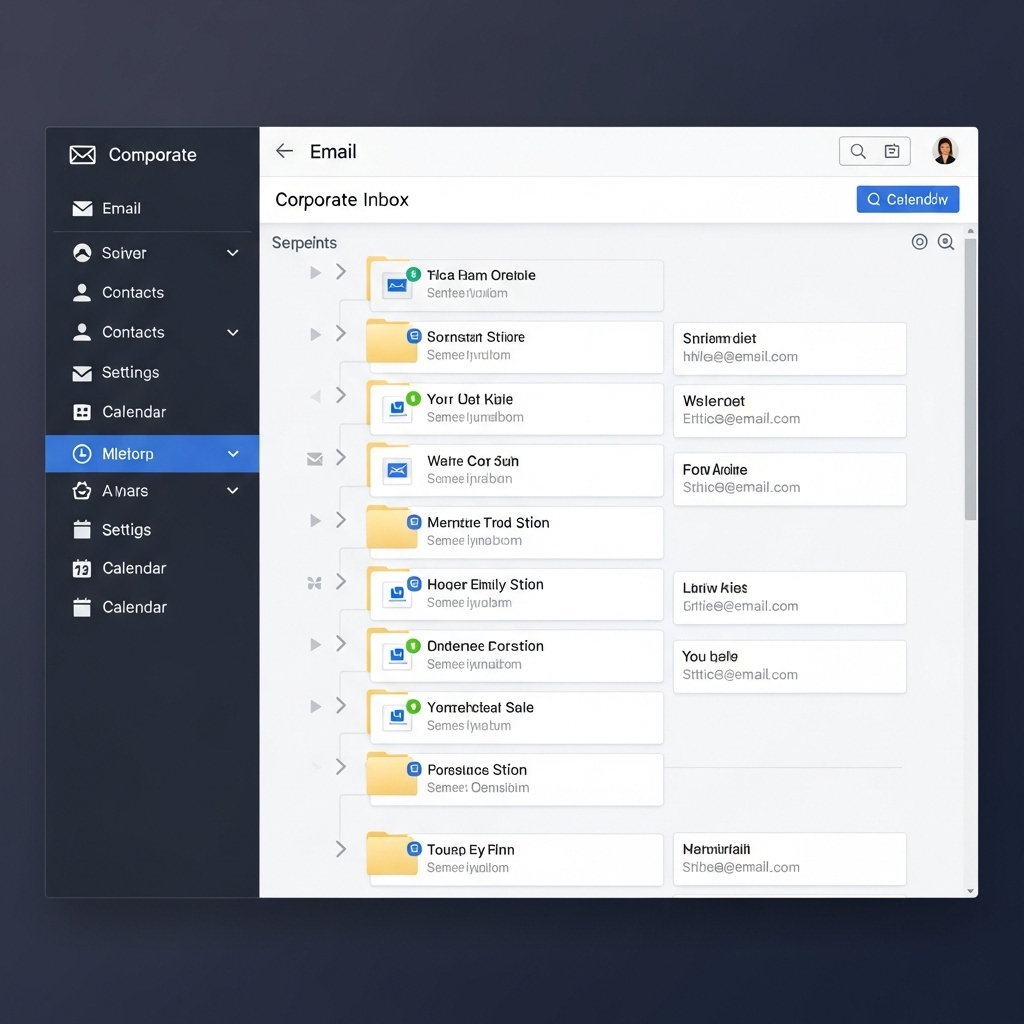Click the circular target icon near Serpeints
Image resolution: width=1024 pixels, height=1024 pixels.
pos(919,242)
